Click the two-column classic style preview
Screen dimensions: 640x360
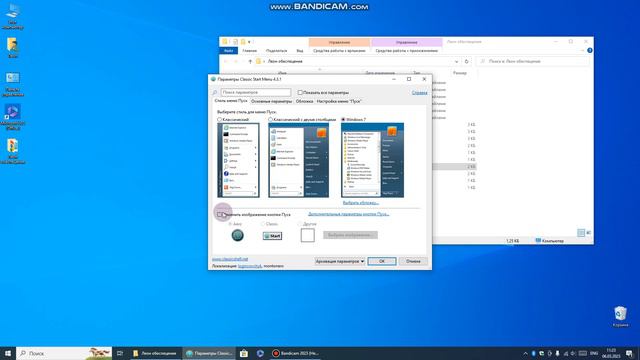click(298, 160)
